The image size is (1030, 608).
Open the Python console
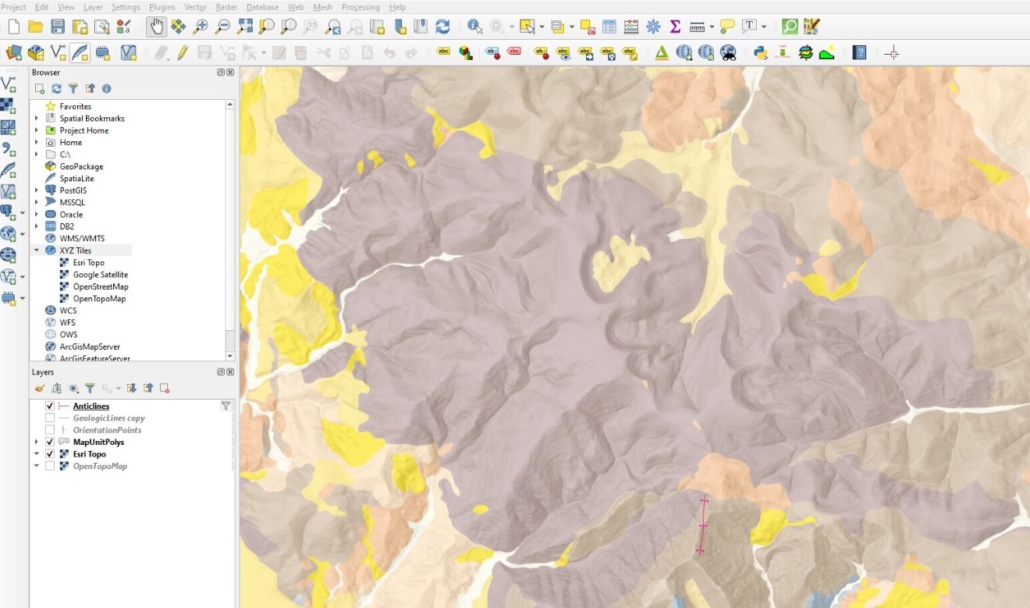click(x=760, y=52)
